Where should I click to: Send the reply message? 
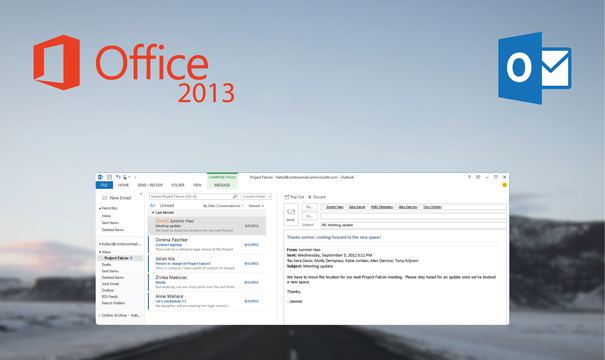click(x=291, y=215)
